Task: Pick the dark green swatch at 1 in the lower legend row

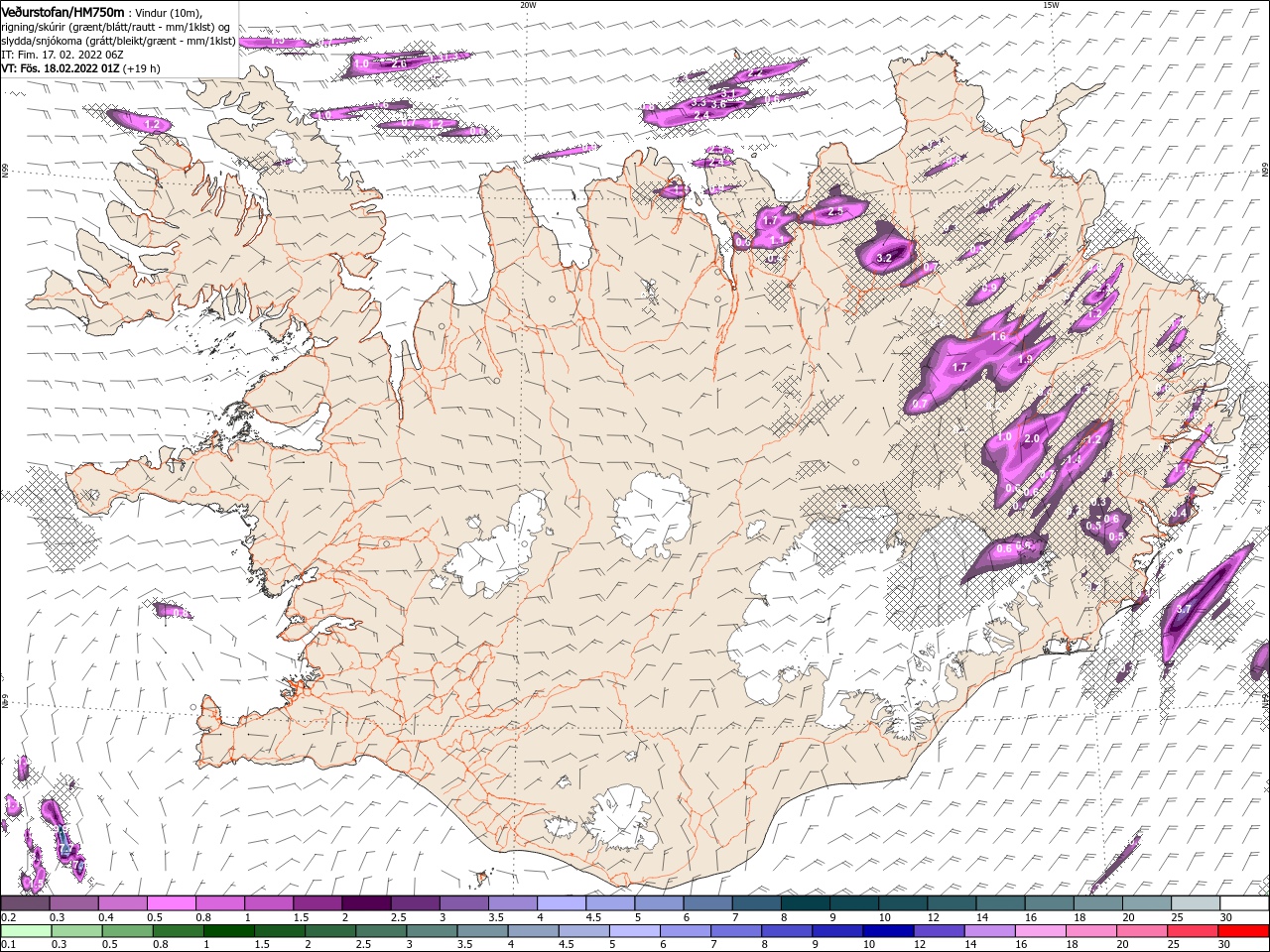Action: [x=227, y=931]
